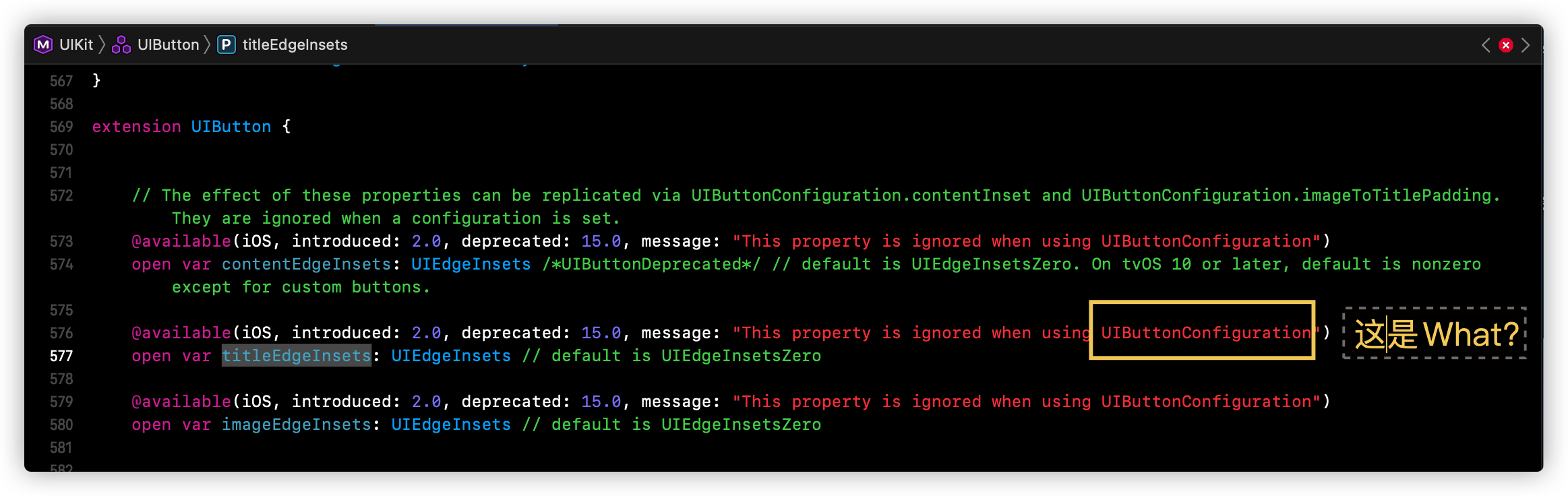Open the UIButton breadcrumb item
This screenshot has width=1568, height=496.
coord(169,44)
